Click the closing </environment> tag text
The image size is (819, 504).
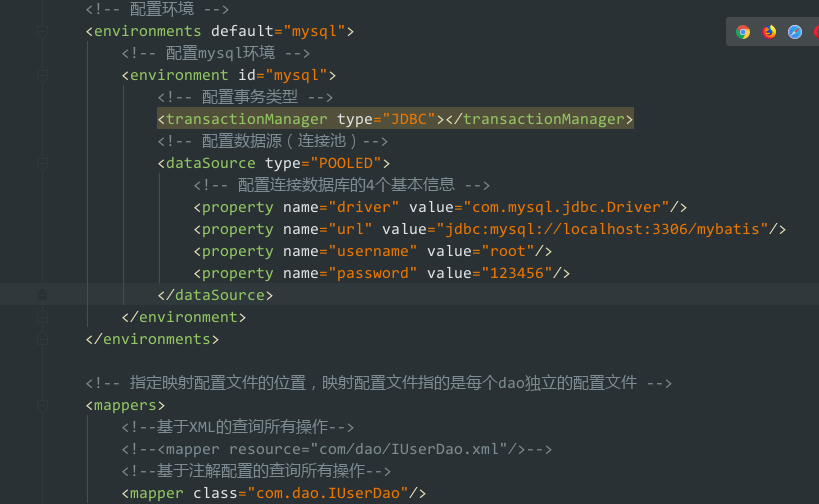tap(184, 317)
